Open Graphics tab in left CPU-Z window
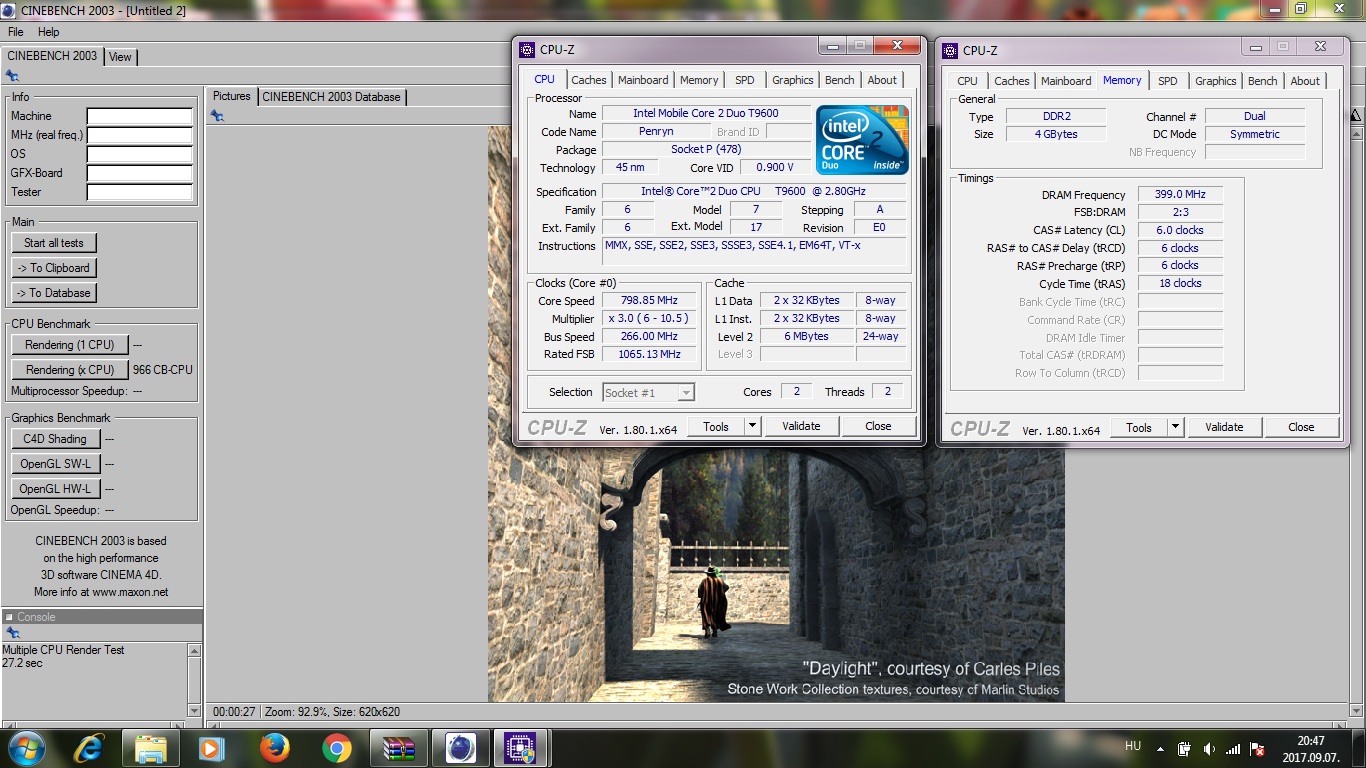Image resolution: width=1366 pixels, height=768 pixels. [793, 80]
